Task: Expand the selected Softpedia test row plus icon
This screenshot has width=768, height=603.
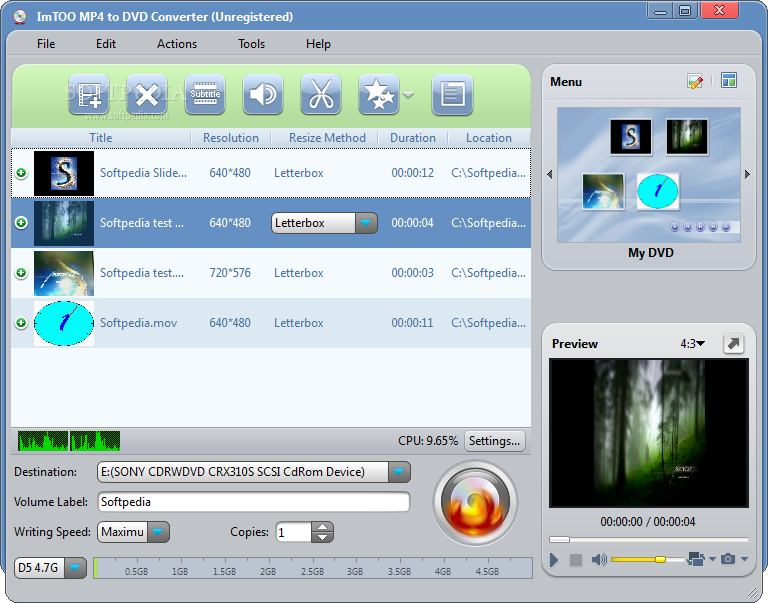Action: coord(21,223)
